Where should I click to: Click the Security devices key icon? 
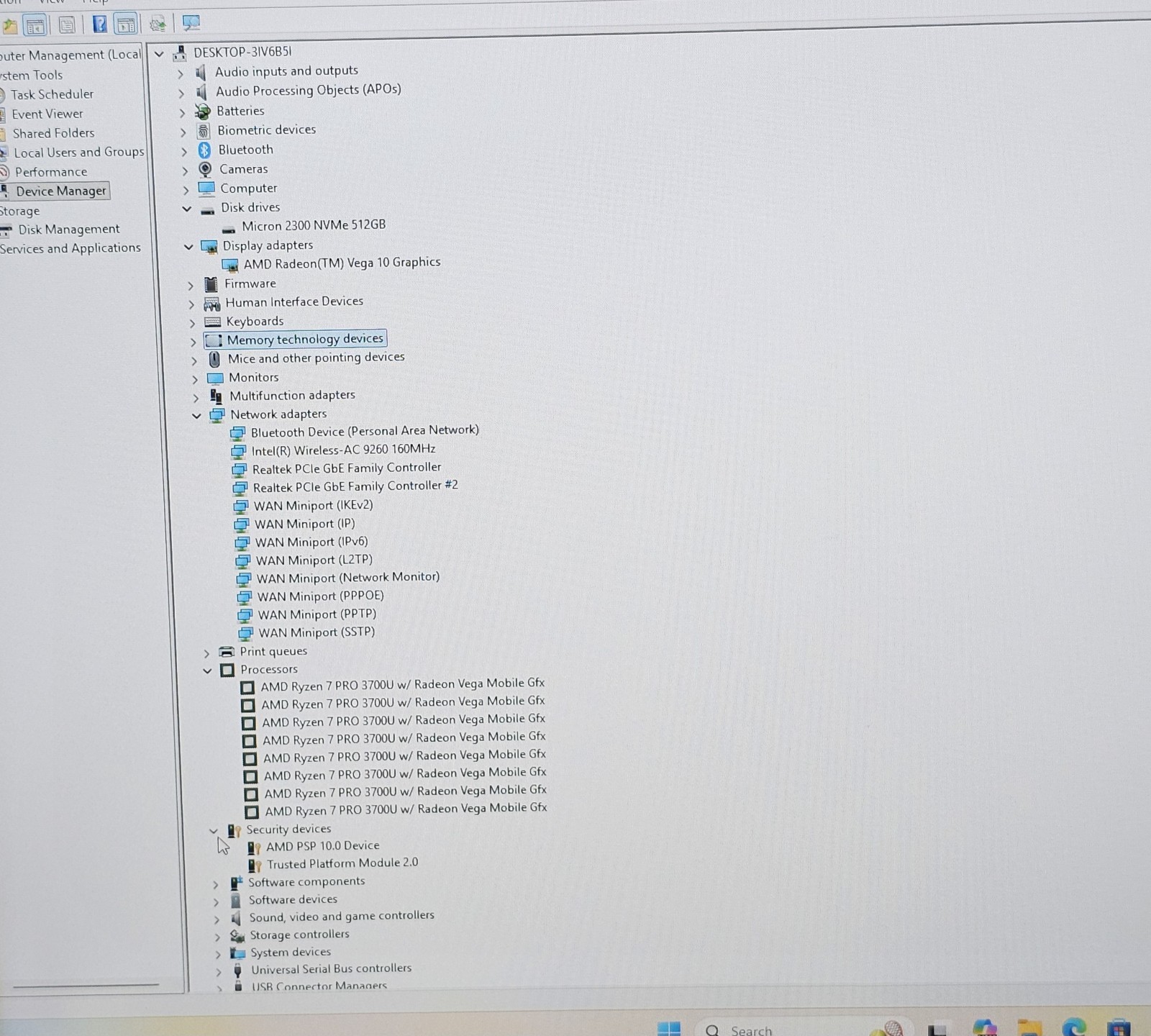pyautogui.click(x=234, y=831)
